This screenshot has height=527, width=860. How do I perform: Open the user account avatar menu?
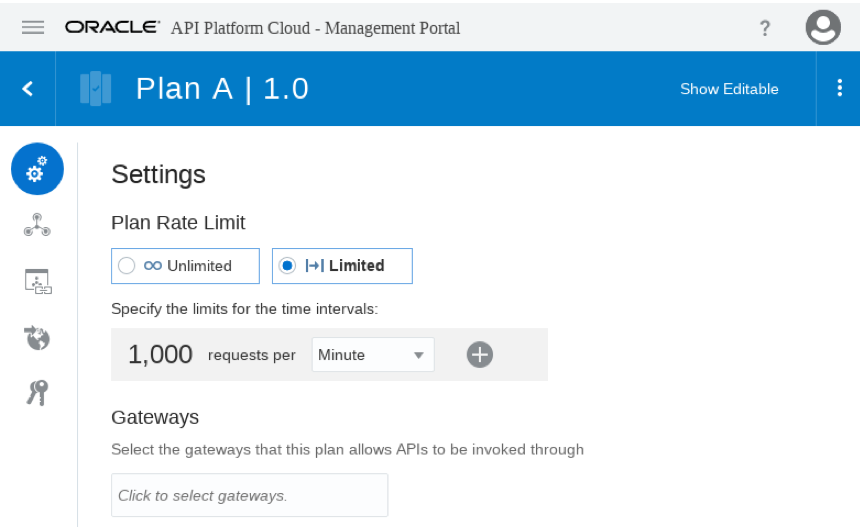point(823,27)
